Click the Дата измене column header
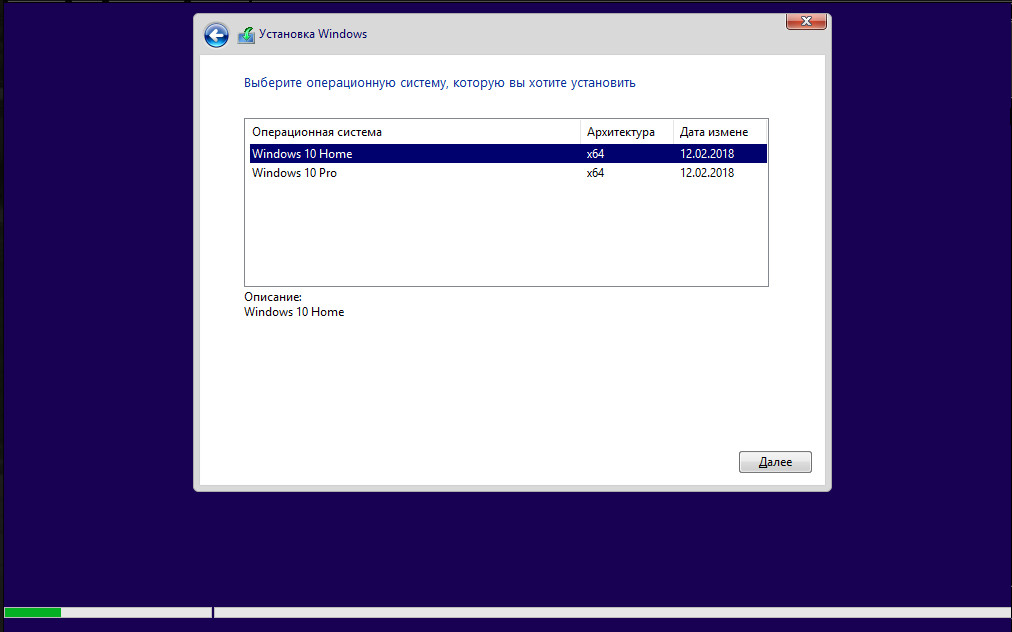This screenshot has width=1012, height=632. click(x=720, y=132)
